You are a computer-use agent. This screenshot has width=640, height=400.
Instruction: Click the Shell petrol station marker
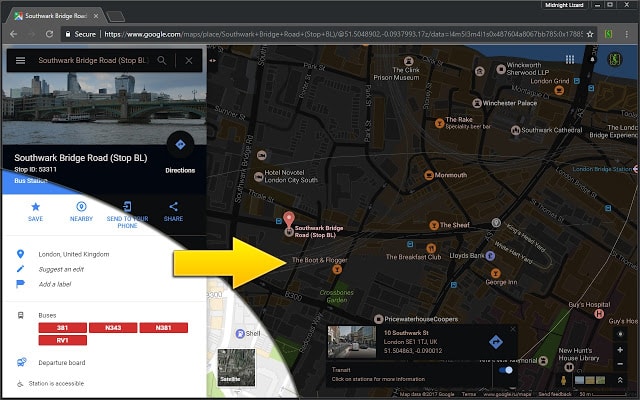point(240,333)
